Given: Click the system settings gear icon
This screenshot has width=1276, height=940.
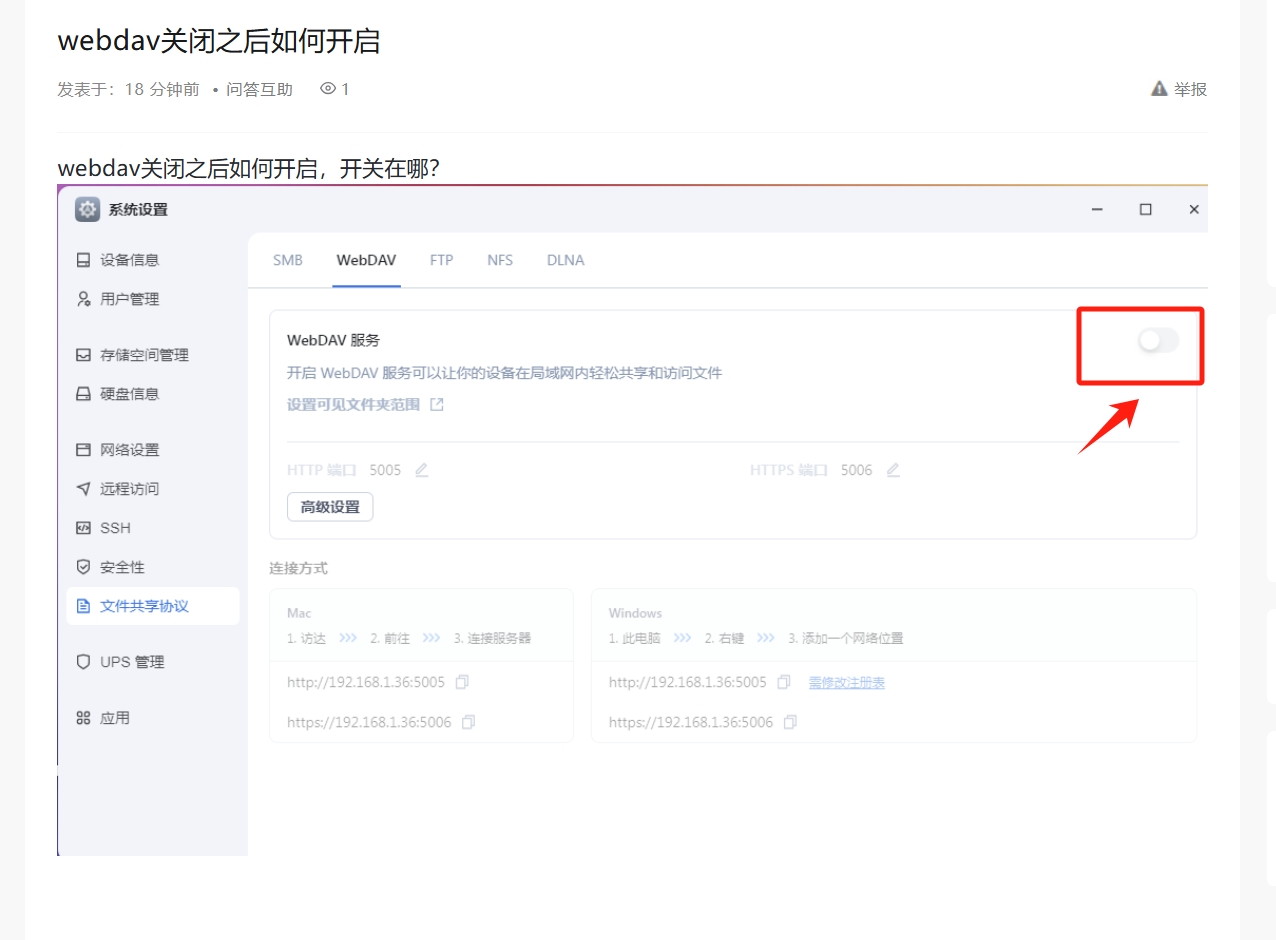Looking at the screenshot, I should [88, 210].
